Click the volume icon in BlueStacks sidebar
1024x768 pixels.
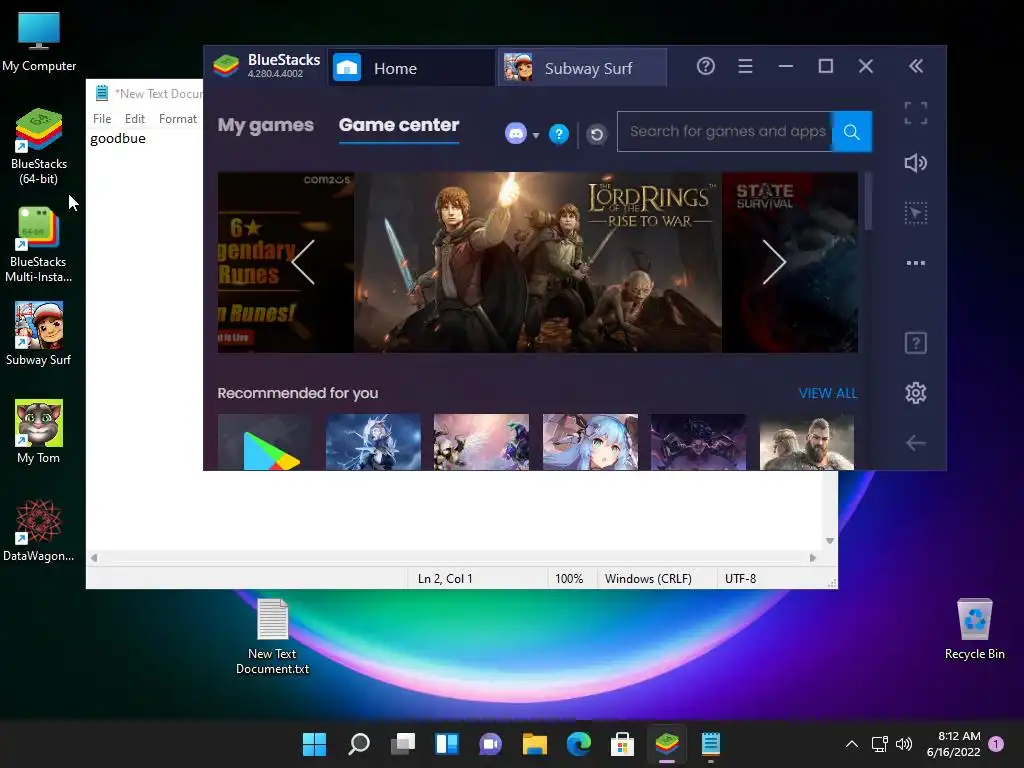pos(916,163)
